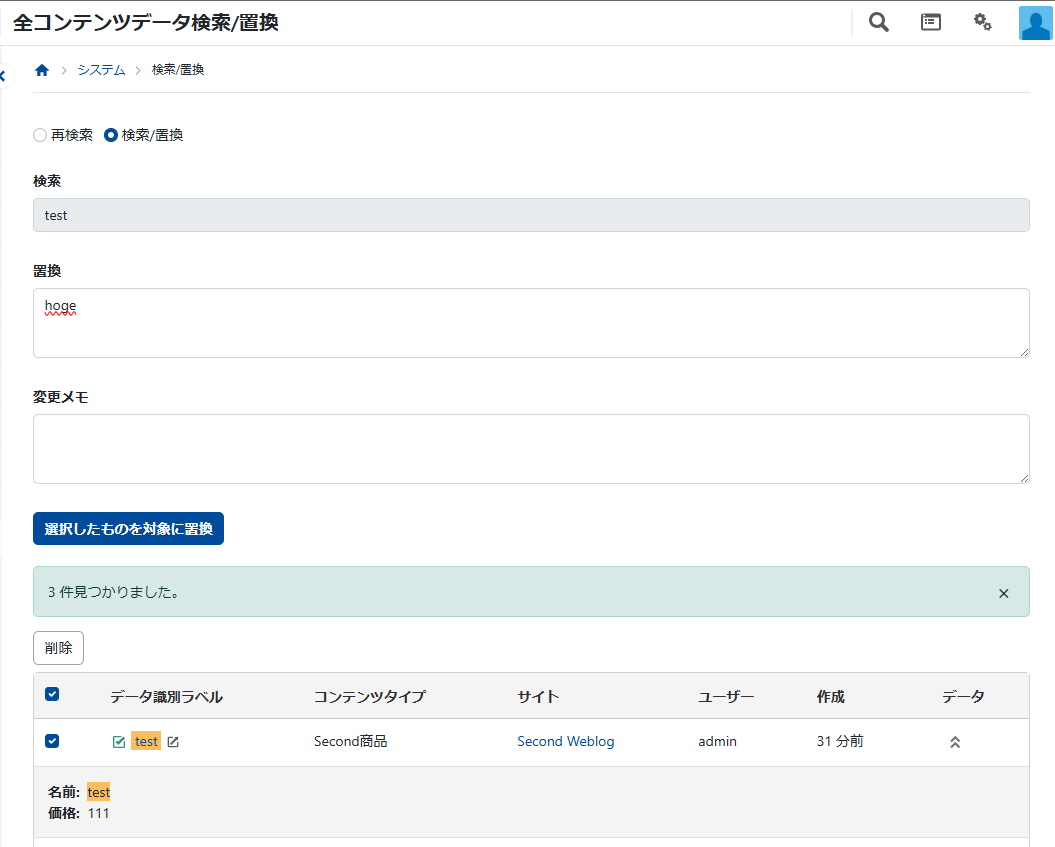This screenshot has width=1055, height=847.
Task: Open the Second Weblog site link
Action: point(565,742)
